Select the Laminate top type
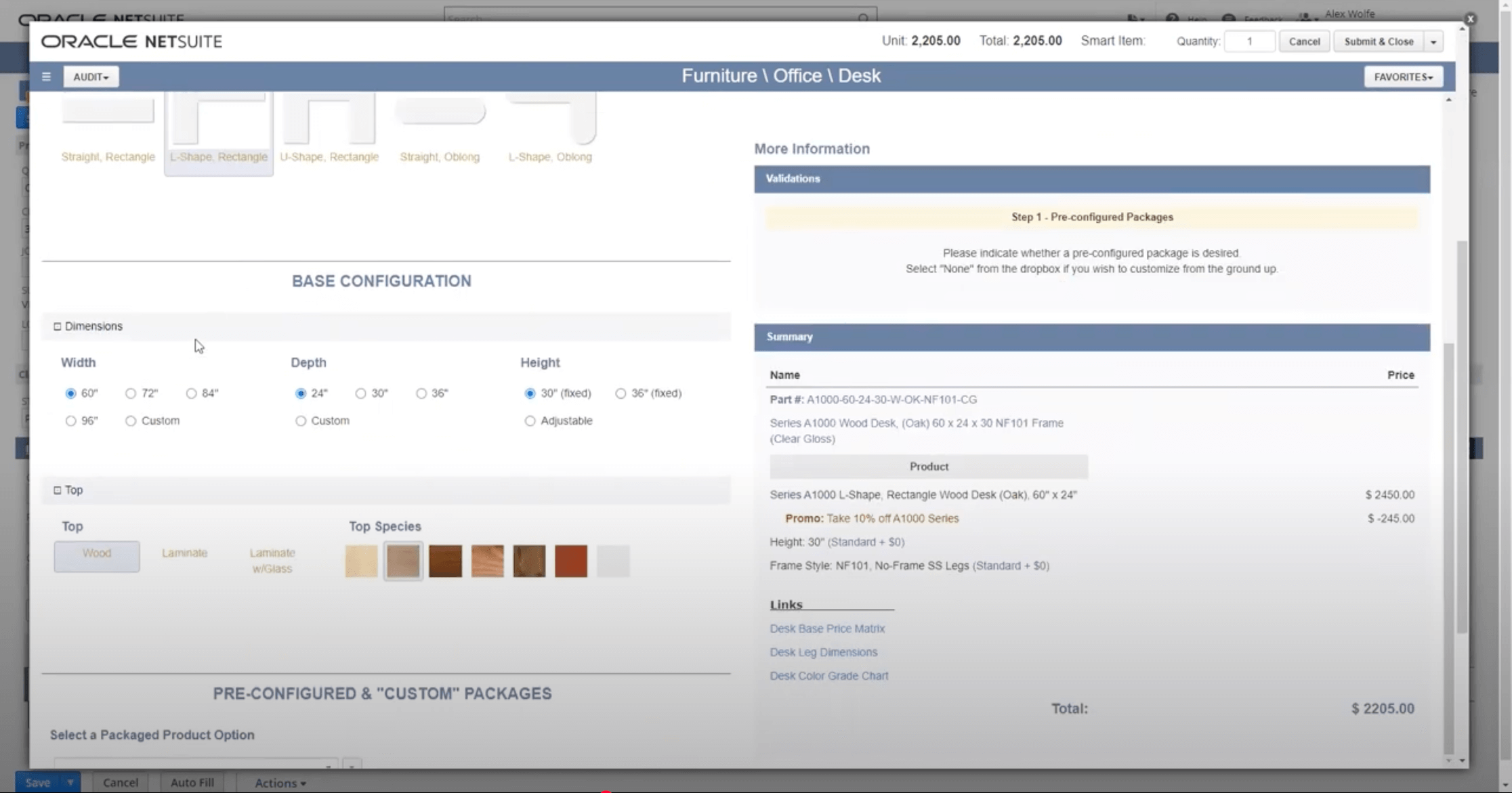The width and height of the screenshot is (1512, 793). 184,553
